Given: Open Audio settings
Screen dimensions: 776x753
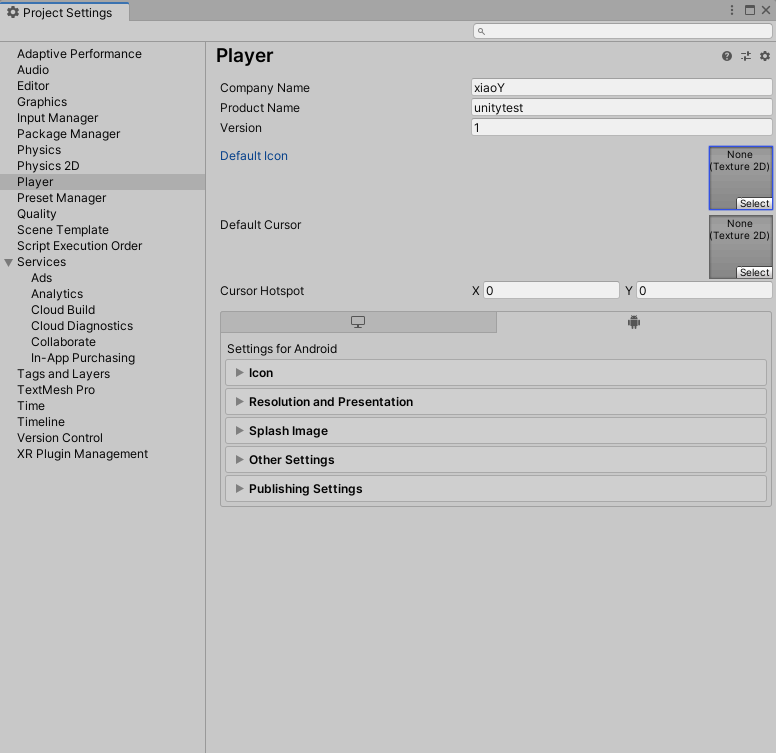Looking at the screenshot, I should point(33,70).
